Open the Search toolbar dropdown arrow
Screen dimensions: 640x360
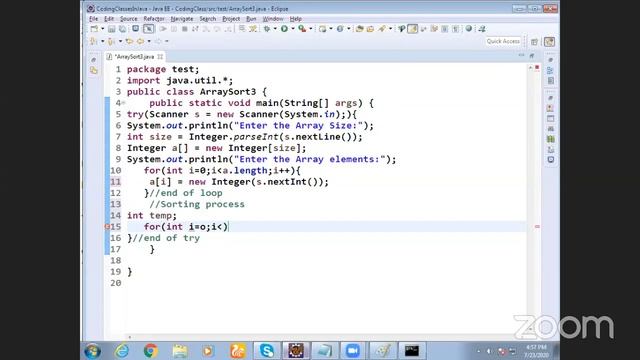[x=390, y=29]
